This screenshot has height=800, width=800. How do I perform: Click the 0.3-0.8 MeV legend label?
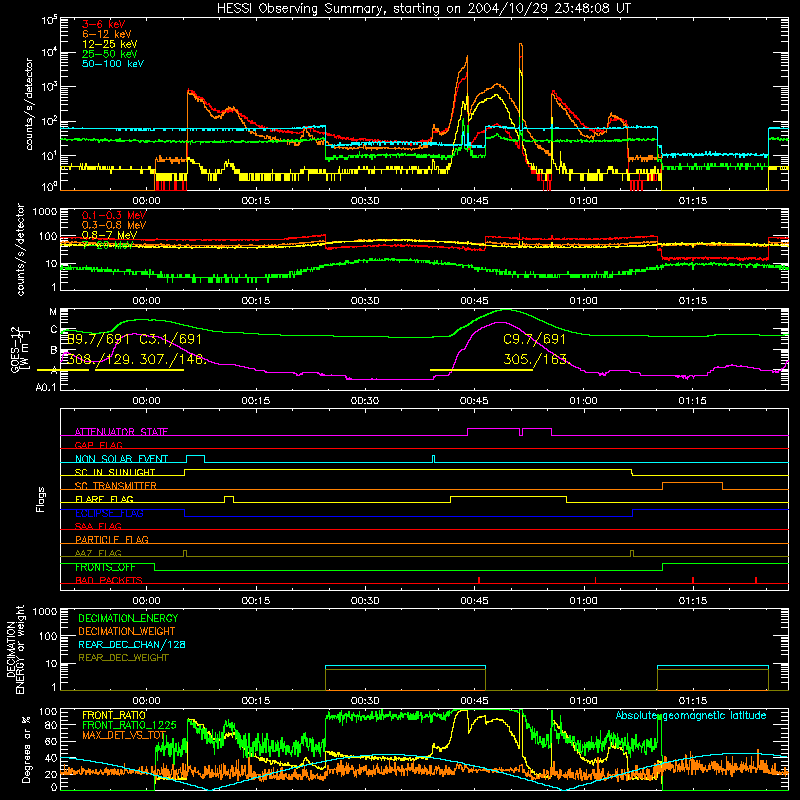point(114,225)
